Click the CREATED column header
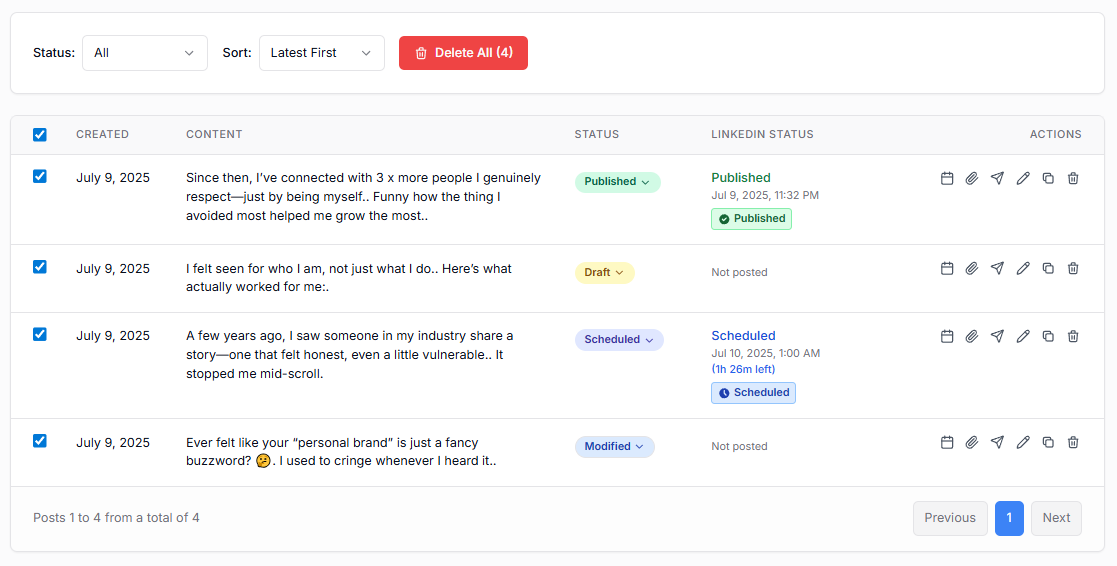 coord(103,134)
